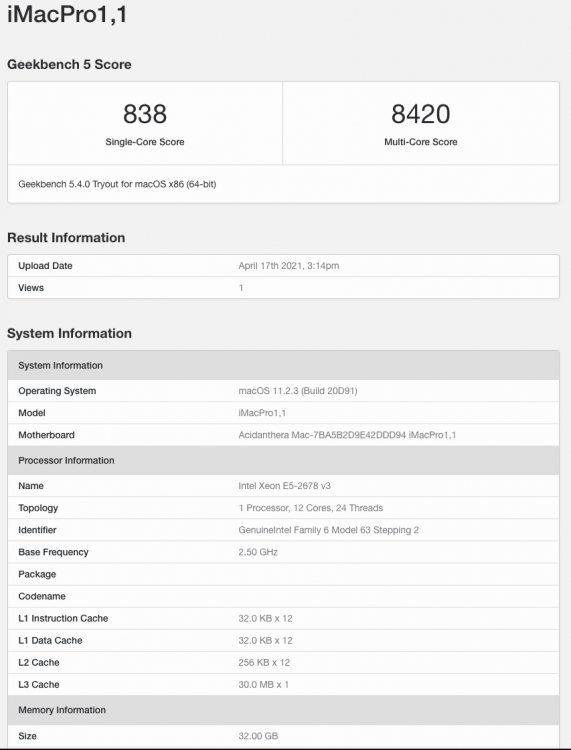Click the Multi-Core Score label
The image size is (571, 750).
421,142
